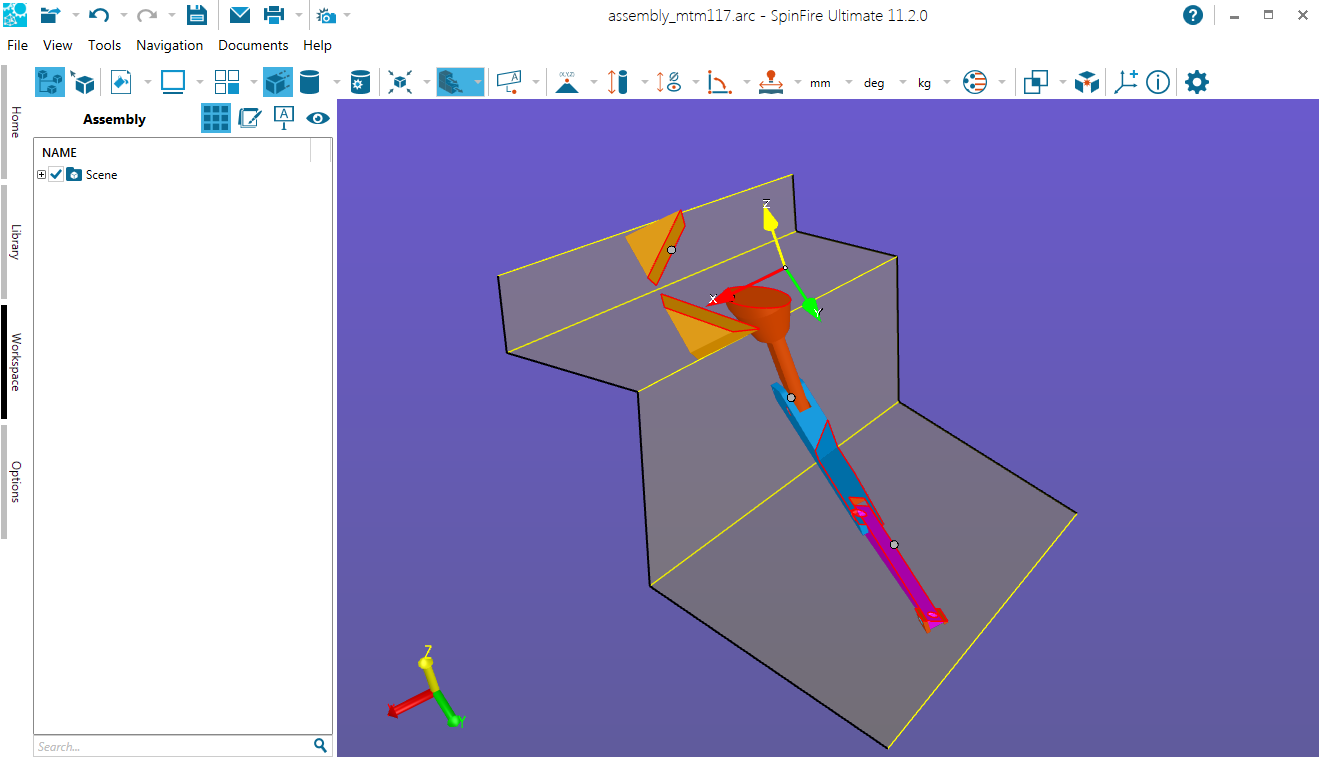Click the Save floppy disk icon

click(197, 15)
